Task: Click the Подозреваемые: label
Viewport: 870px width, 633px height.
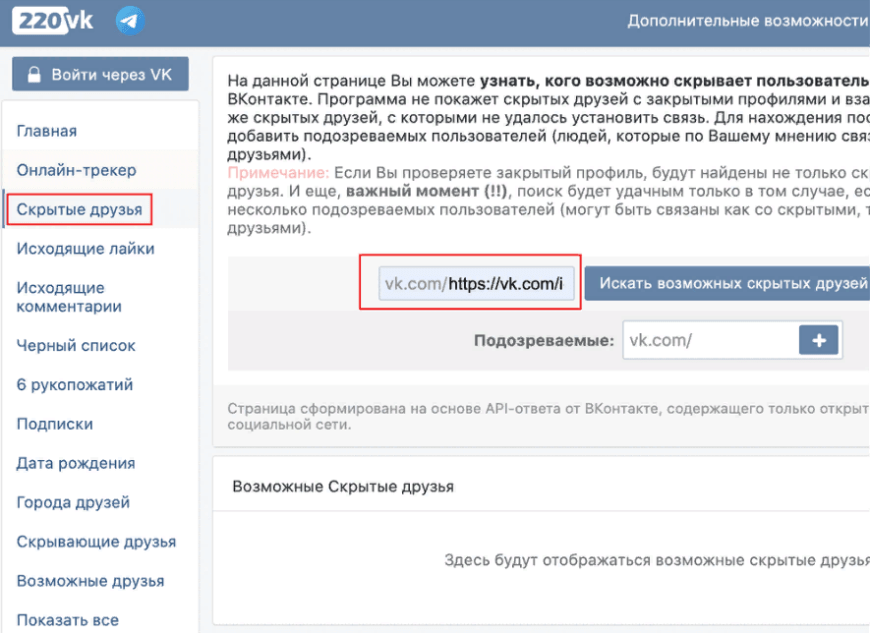Action: (544, 340)
